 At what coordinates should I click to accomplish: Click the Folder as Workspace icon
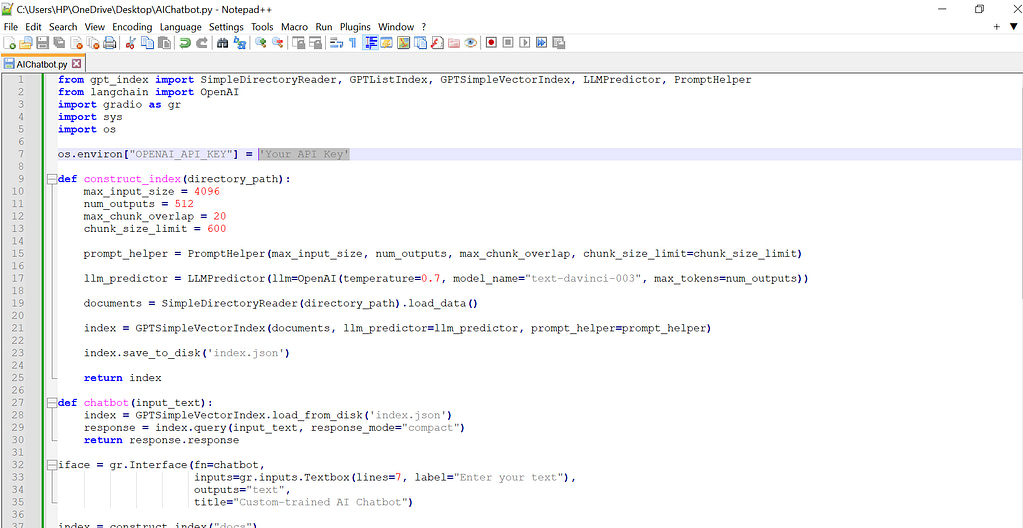pyautogui.click(x=453, y=43)
